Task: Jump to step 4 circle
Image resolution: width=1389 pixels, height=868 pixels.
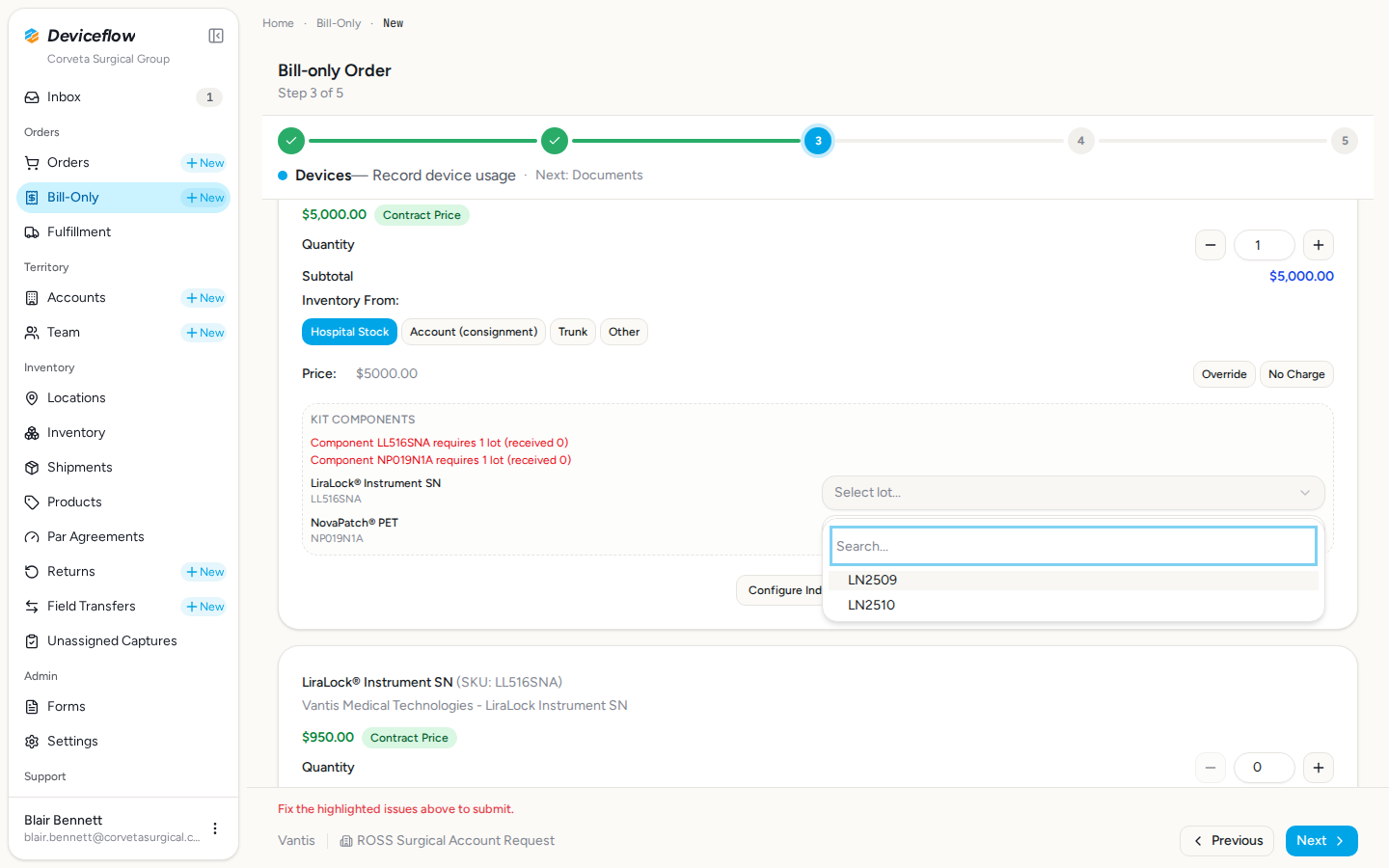Action: coord(1081,141)
